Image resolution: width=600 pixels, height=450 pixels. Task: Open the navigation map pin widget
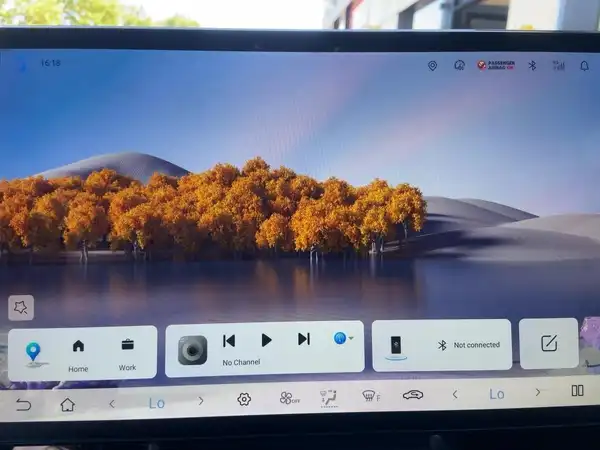coord(33,352)
